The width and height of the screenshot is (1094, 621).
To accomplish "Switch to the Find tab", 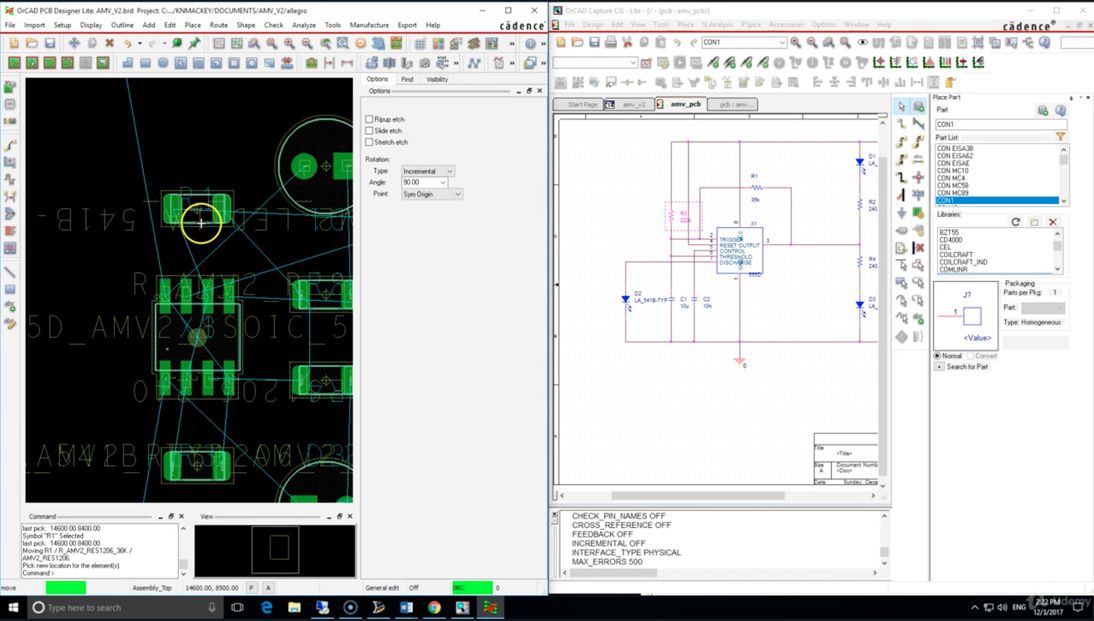I will tap(407, 80).
